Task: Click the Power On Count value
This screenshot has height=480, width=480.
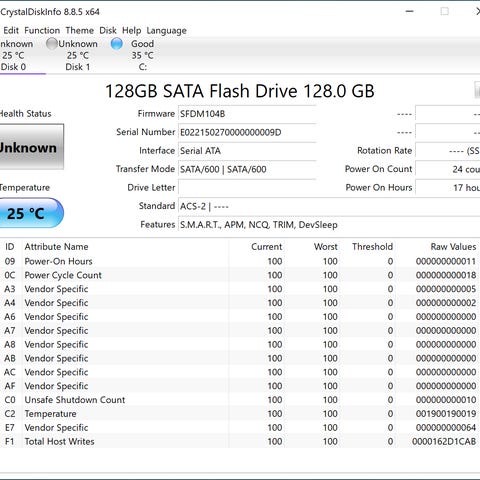Action: 448,169
